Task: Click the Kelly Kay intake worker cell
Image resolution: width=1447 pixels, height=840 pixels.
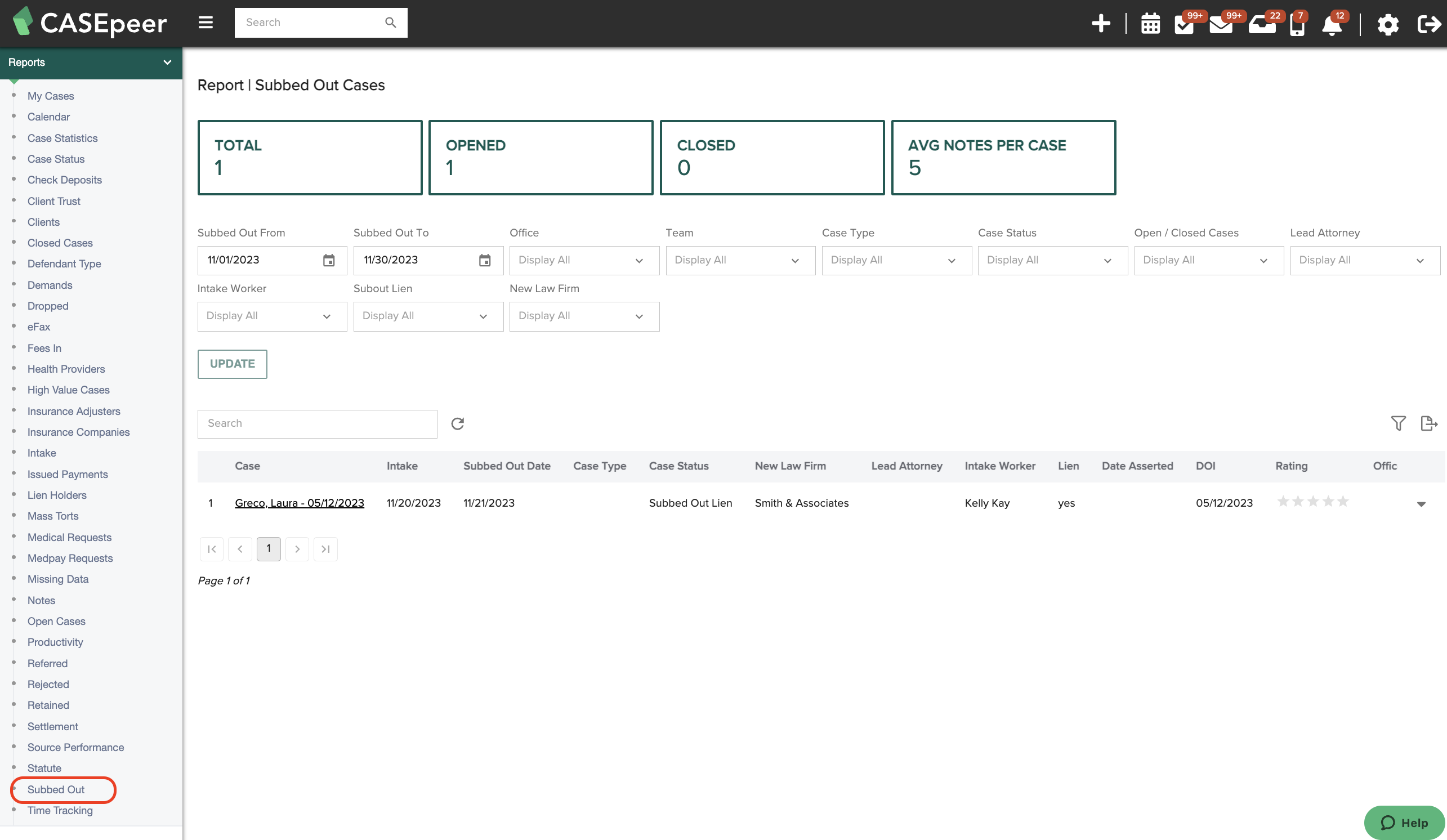Action: [987, 503]
